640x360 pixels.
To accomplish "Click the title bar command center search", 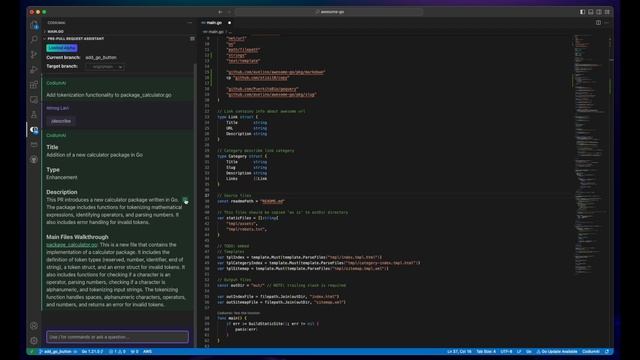I will pos(329,12).
